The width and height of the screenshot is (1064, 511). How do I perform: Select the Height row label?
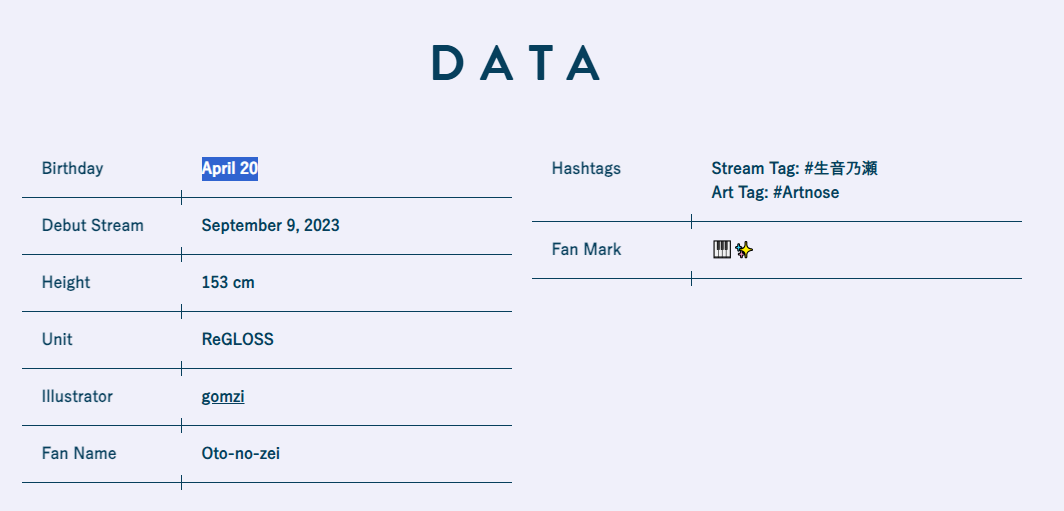click(66, 283)
